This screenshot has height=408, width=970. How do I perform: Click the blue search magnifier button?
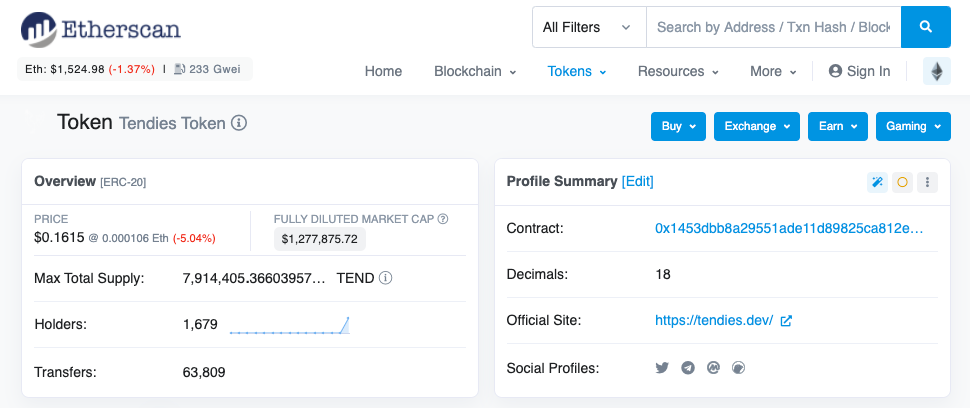pyautogui.click(x=925, y=27)
